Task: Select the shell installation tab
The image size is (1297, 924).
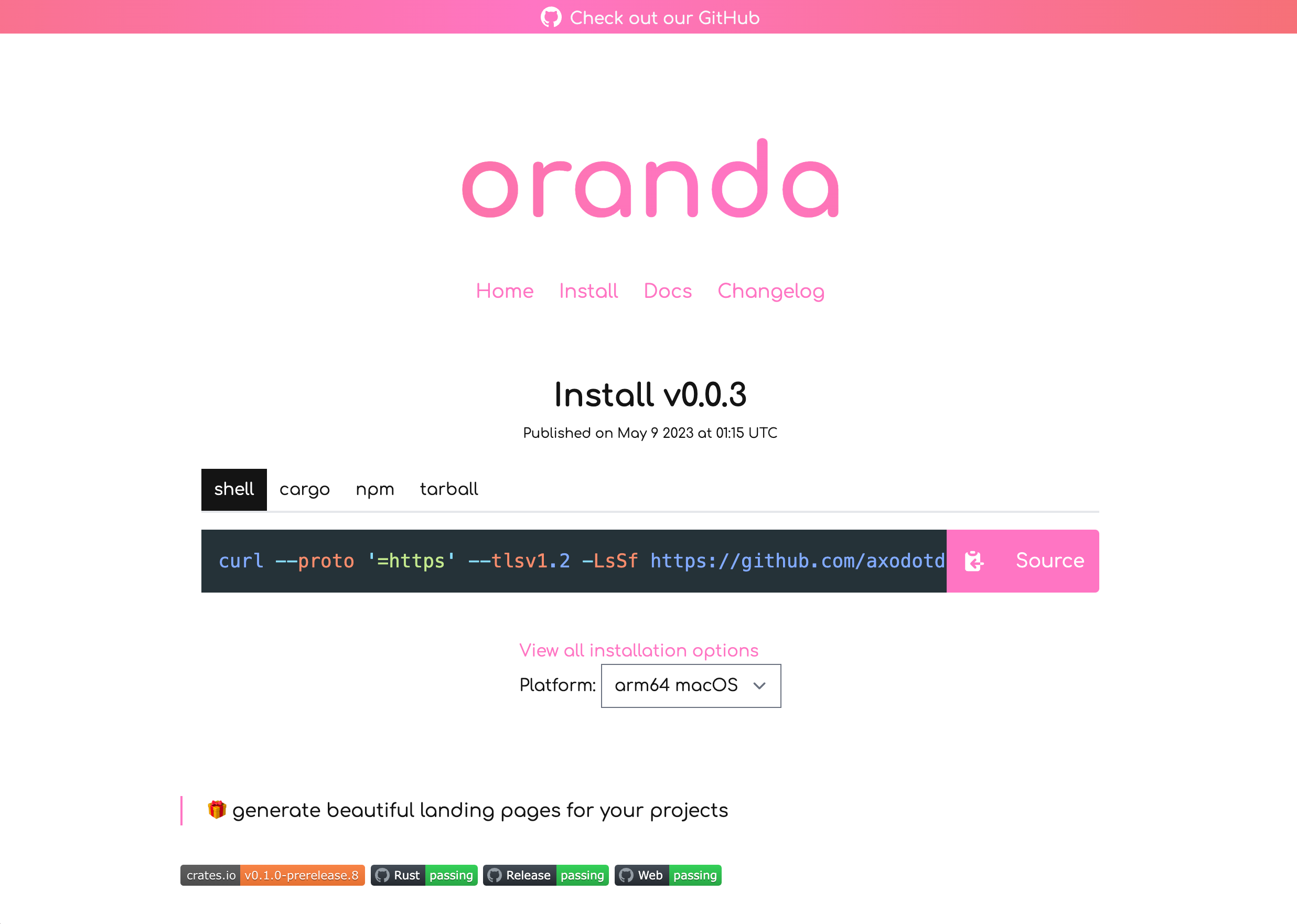Action: pos(234,489)
